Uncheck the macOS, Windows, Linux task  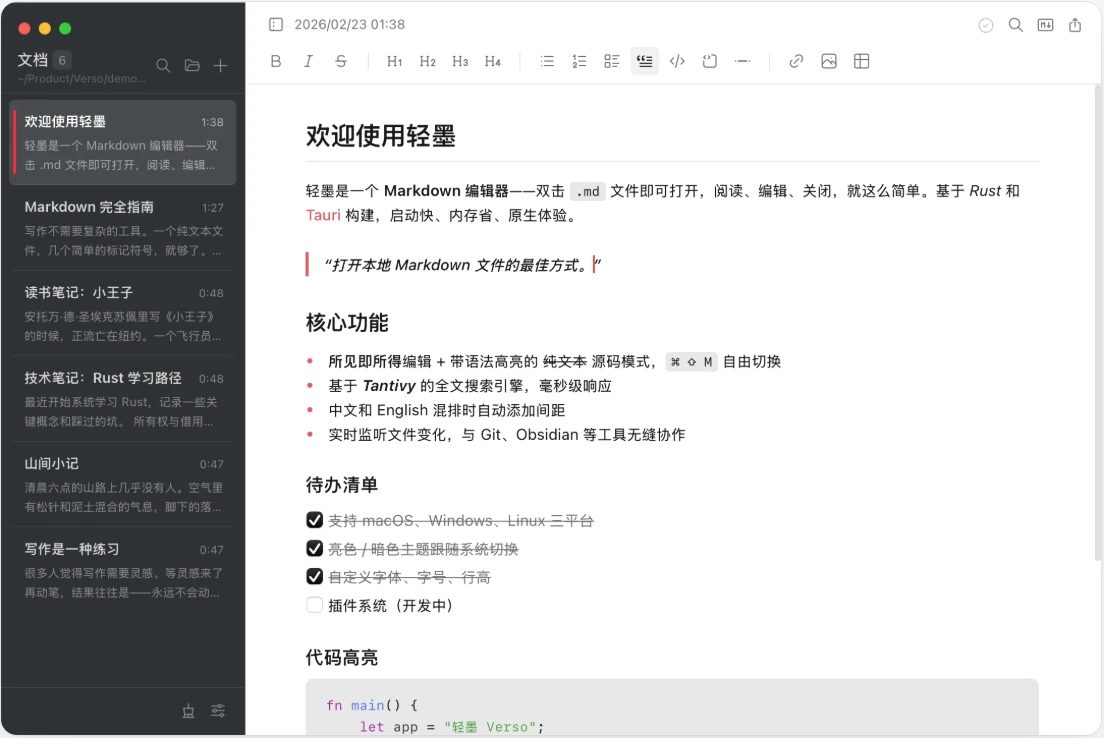[315, 520]
